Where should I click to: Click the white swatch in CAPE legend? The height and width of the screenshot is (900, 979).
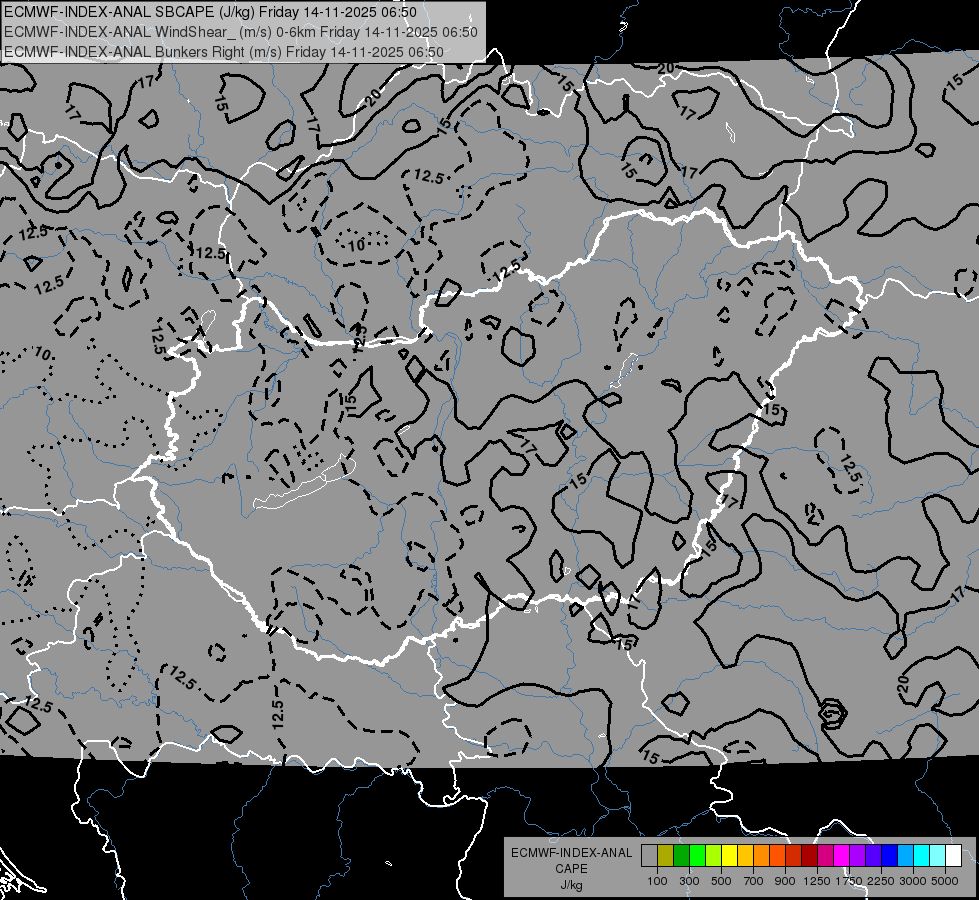953,855
